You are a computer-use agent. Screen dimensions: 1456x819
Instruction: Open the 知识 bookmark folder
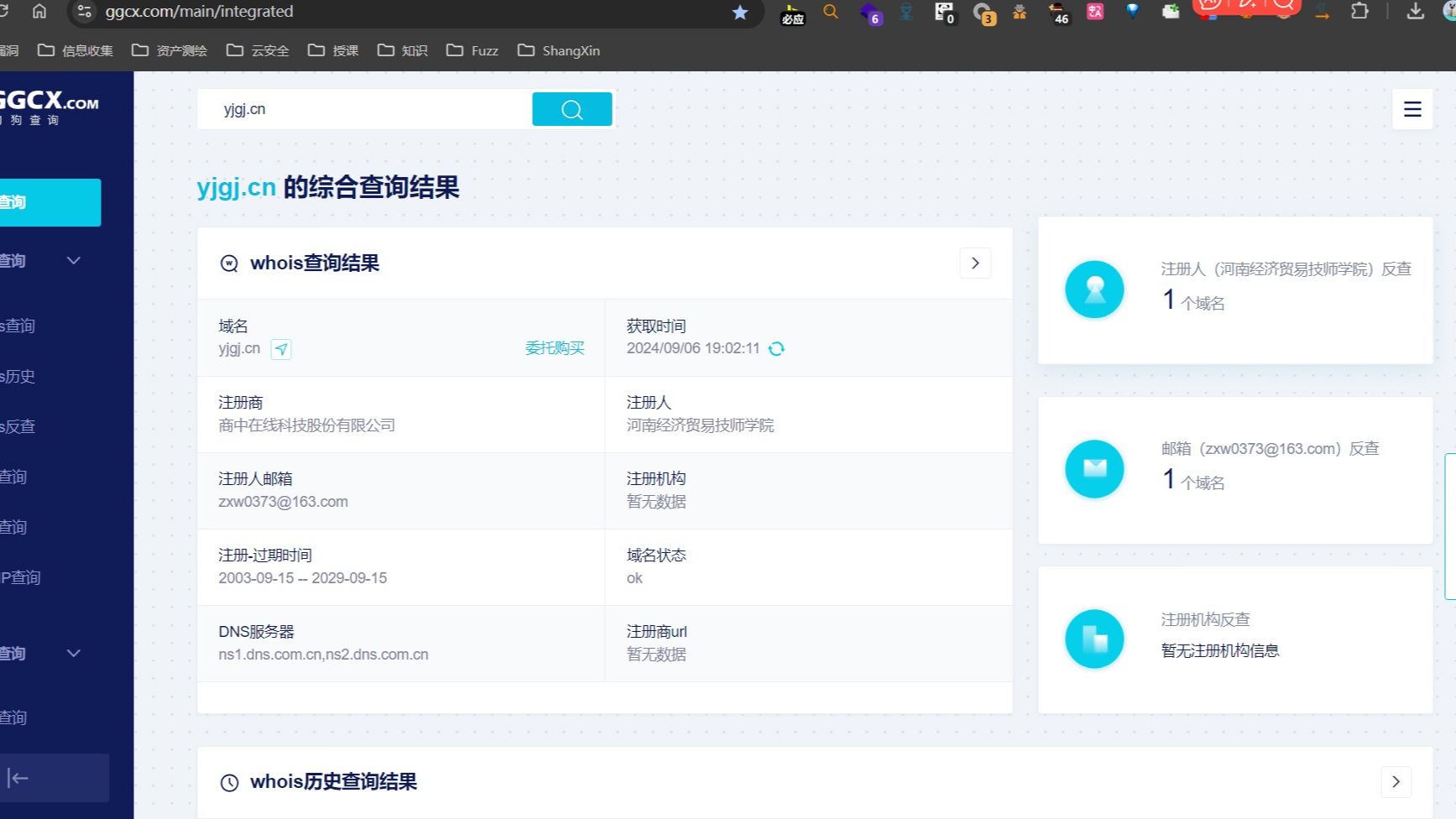(x=403, y=50)
